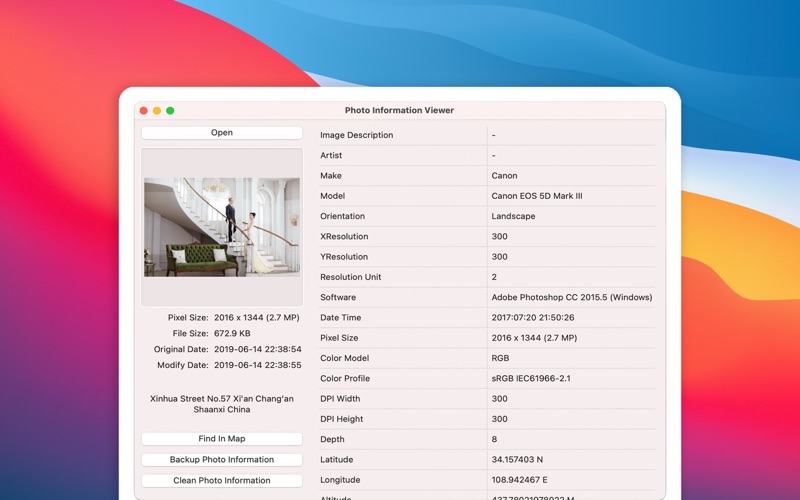The width and height of the screenshot is (800, 500).
Task: Click sRGB IEC61966-2.1 color profile value
Action: tap(531, 379)
